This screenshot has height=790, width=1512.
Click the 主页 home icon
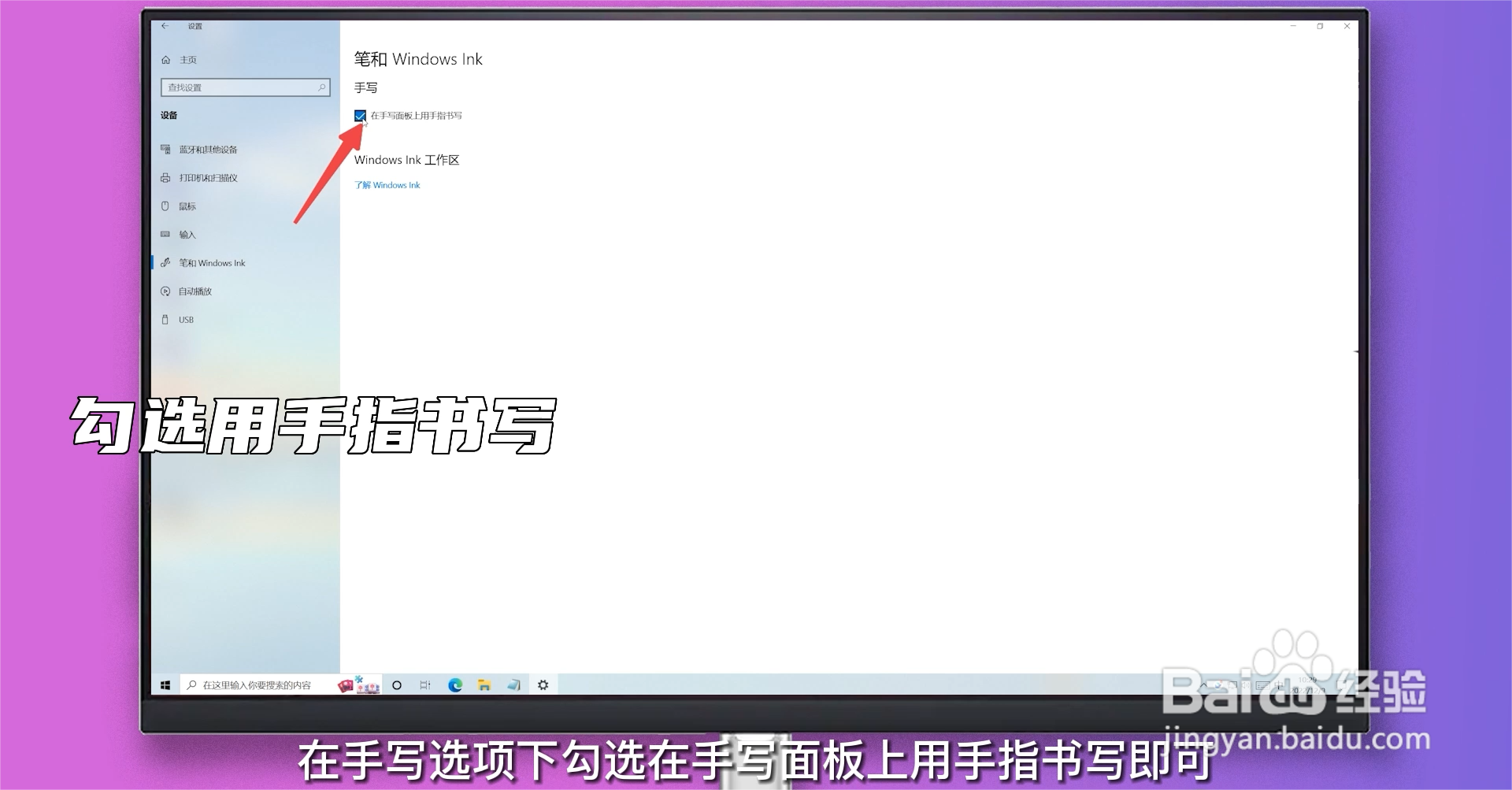[166, 59]
